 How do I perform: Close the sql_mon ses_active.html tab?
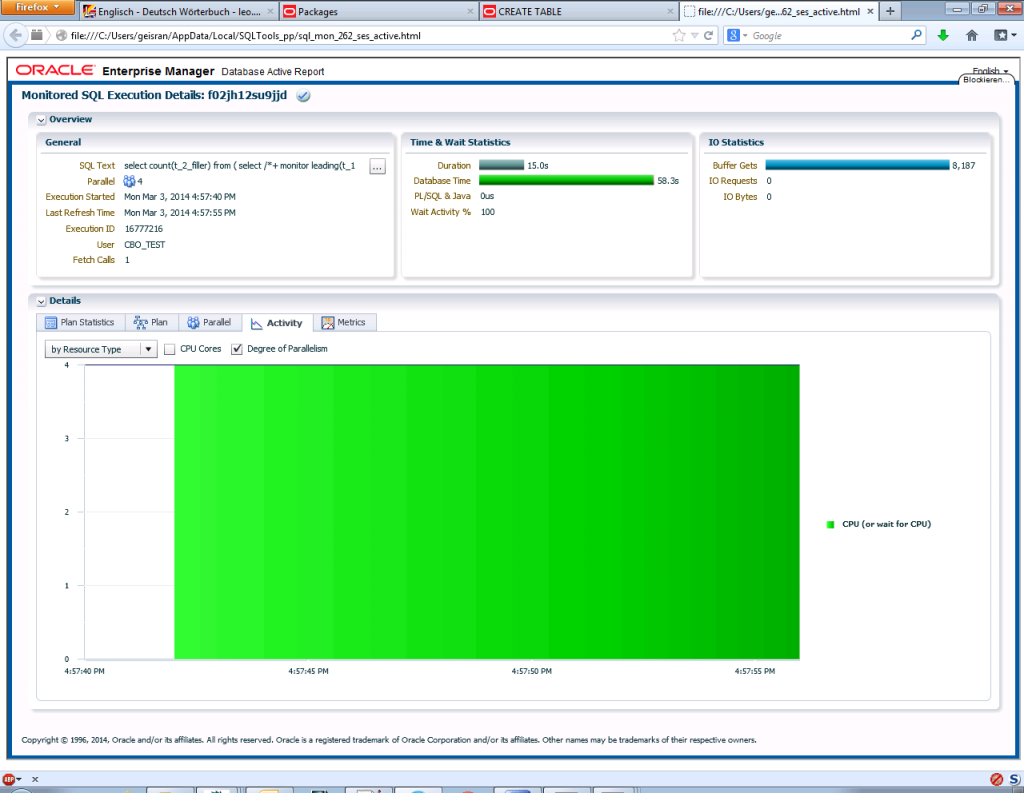pyautogui.click(x=870, y=11)
